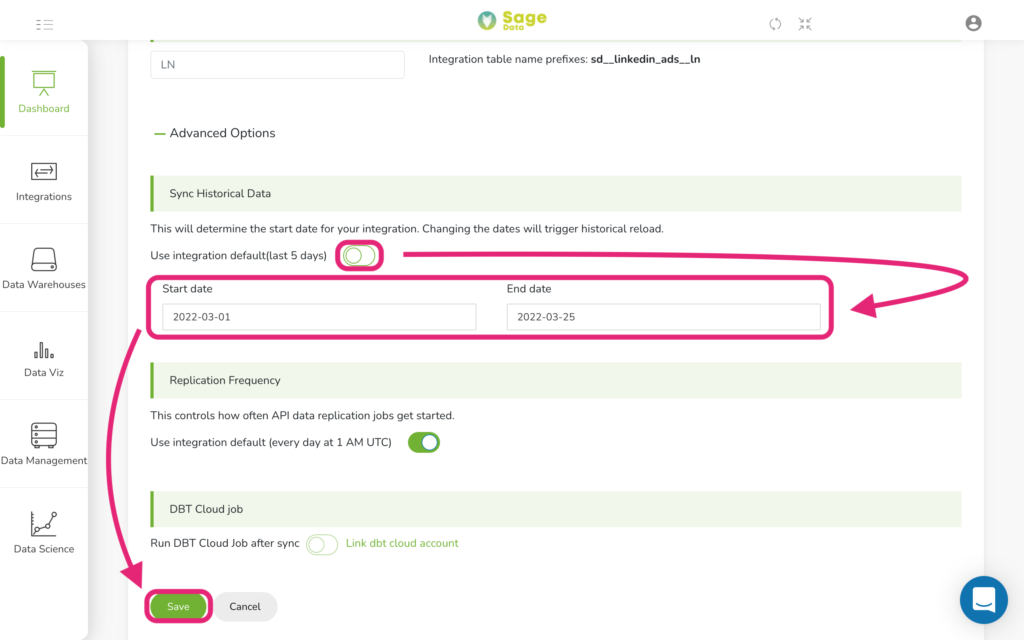The image size is (1024, 640).
Task: Open Data Management from the sidebar
Action: pos(44,444)
